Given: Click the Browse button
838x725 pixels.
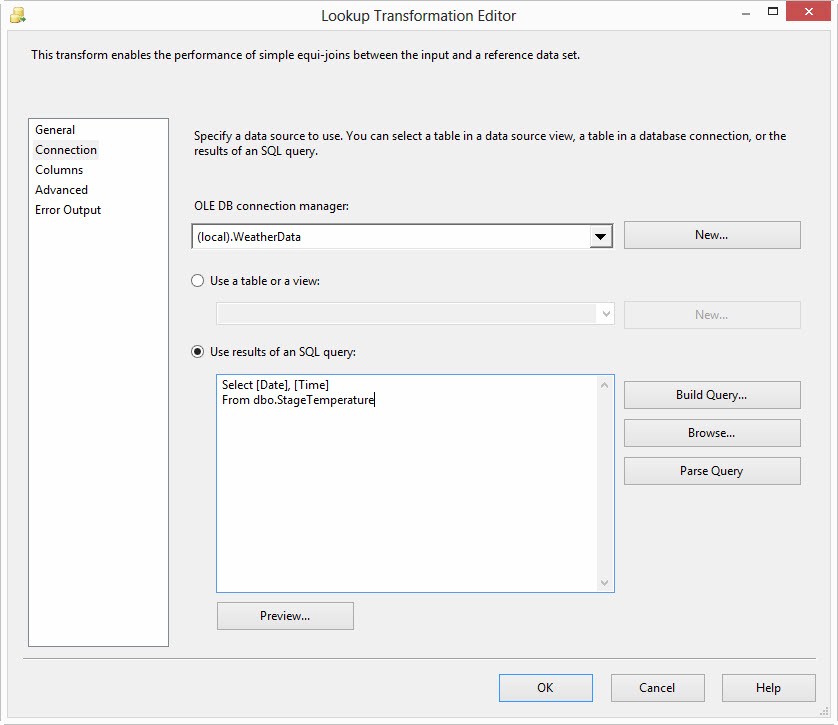Looking at the screenshot, I should (711, 433).
